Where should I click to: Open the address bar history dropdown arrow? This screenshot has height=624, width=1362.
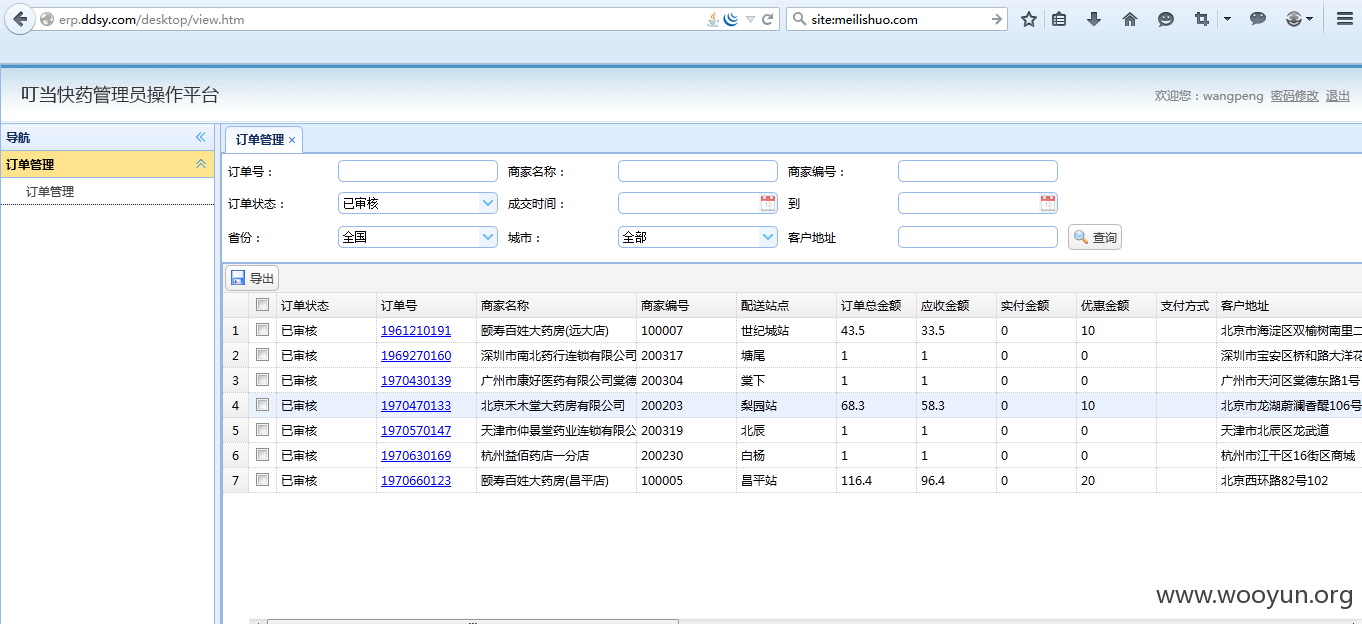click(750, 19)
